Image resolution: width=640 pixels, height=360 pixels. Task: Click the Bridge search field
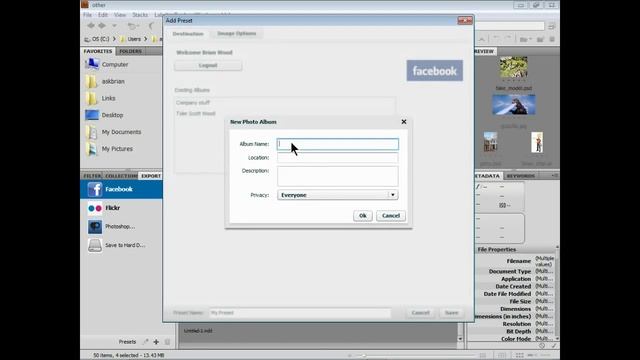(x=509, y=26)
